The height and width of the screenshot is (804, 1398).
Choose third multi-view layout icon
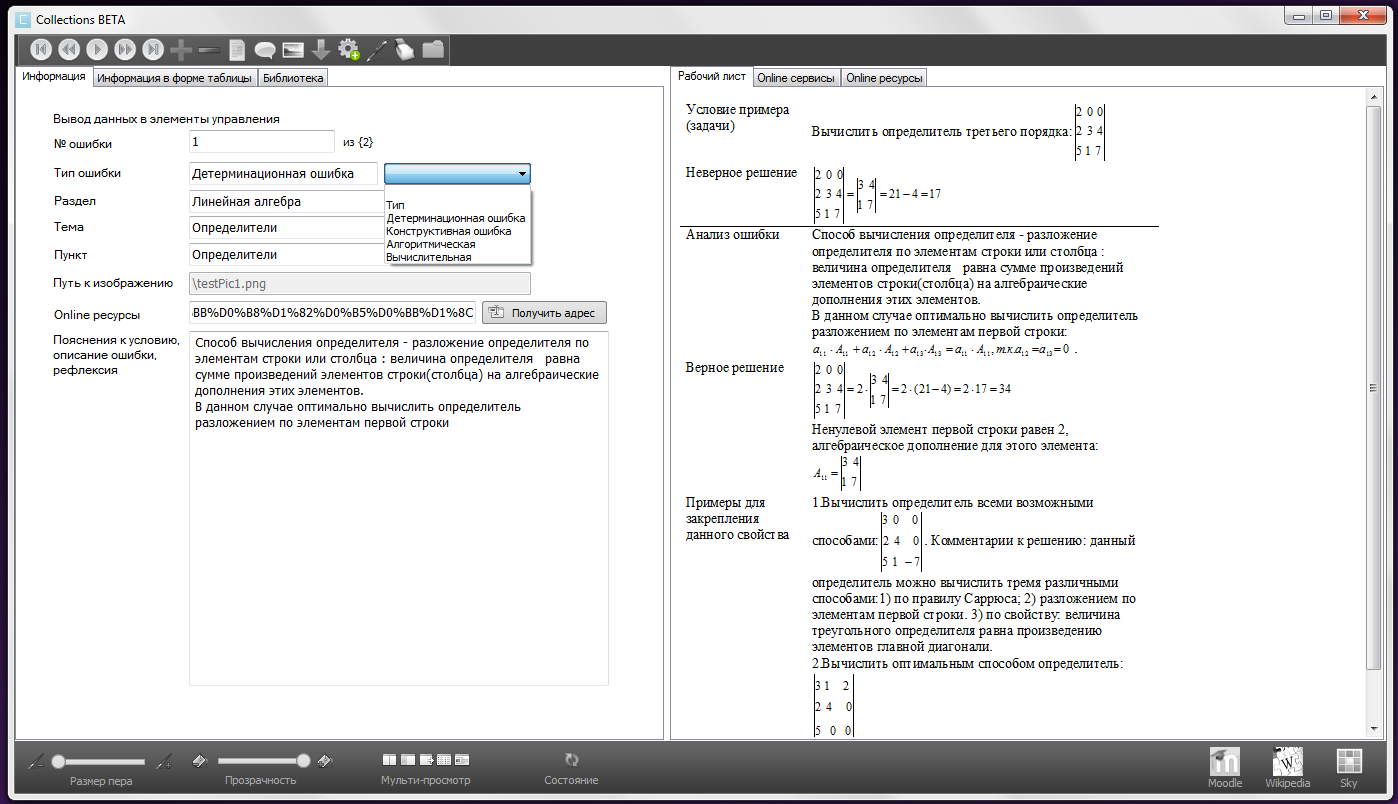pos(426,761)
